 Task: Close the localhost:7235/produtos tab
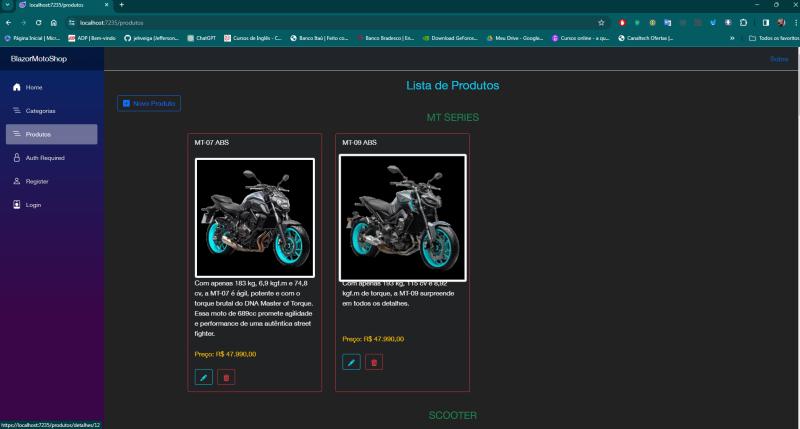tap(106, 5)
